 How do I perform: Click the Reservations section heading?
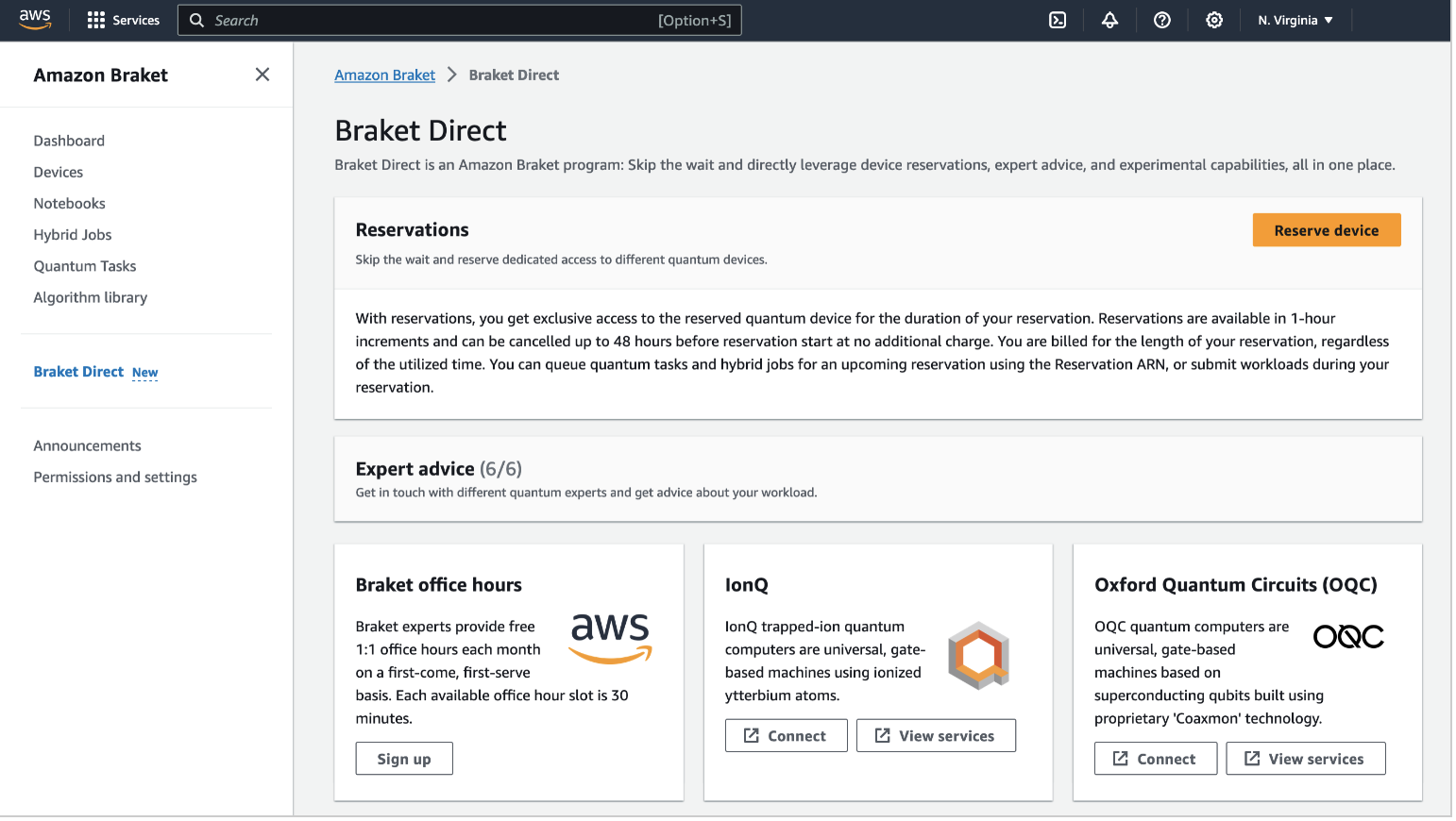coord(412,229)
